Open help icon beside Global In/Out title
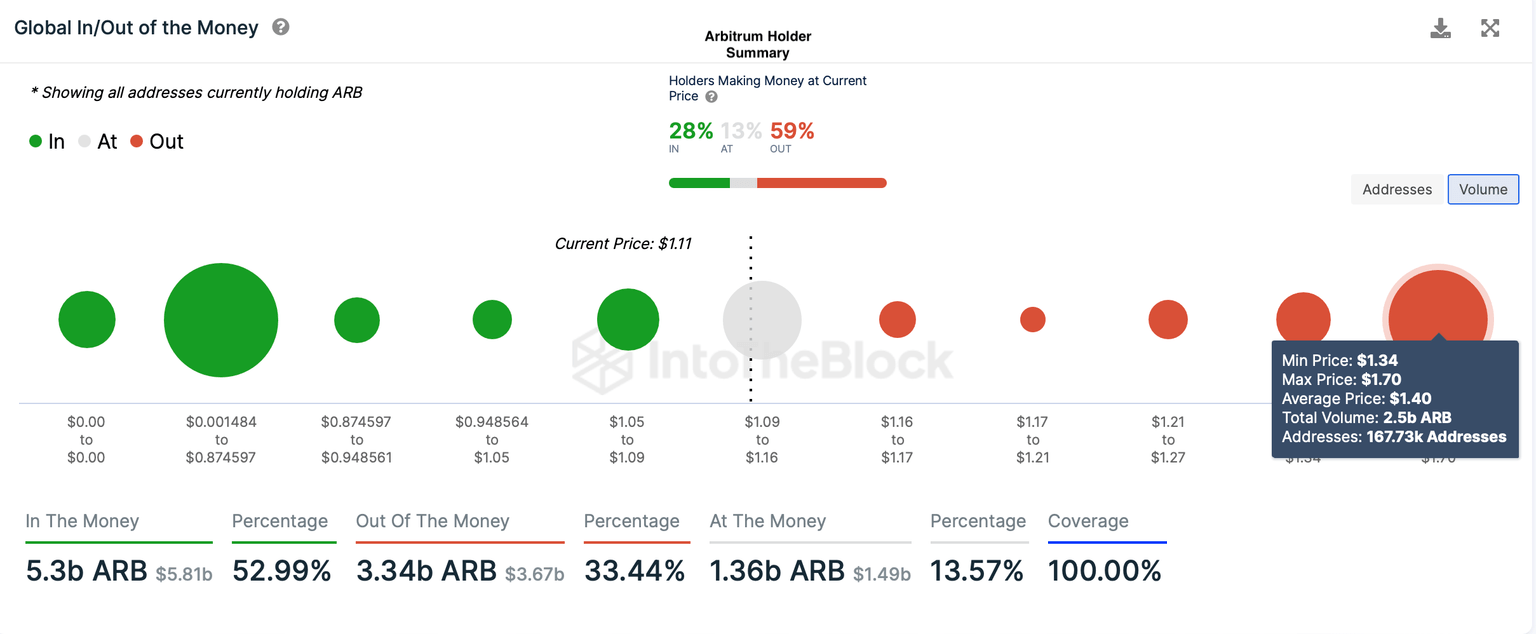The width and height of the screenshot is (1536, 634). tap(281, 27)
